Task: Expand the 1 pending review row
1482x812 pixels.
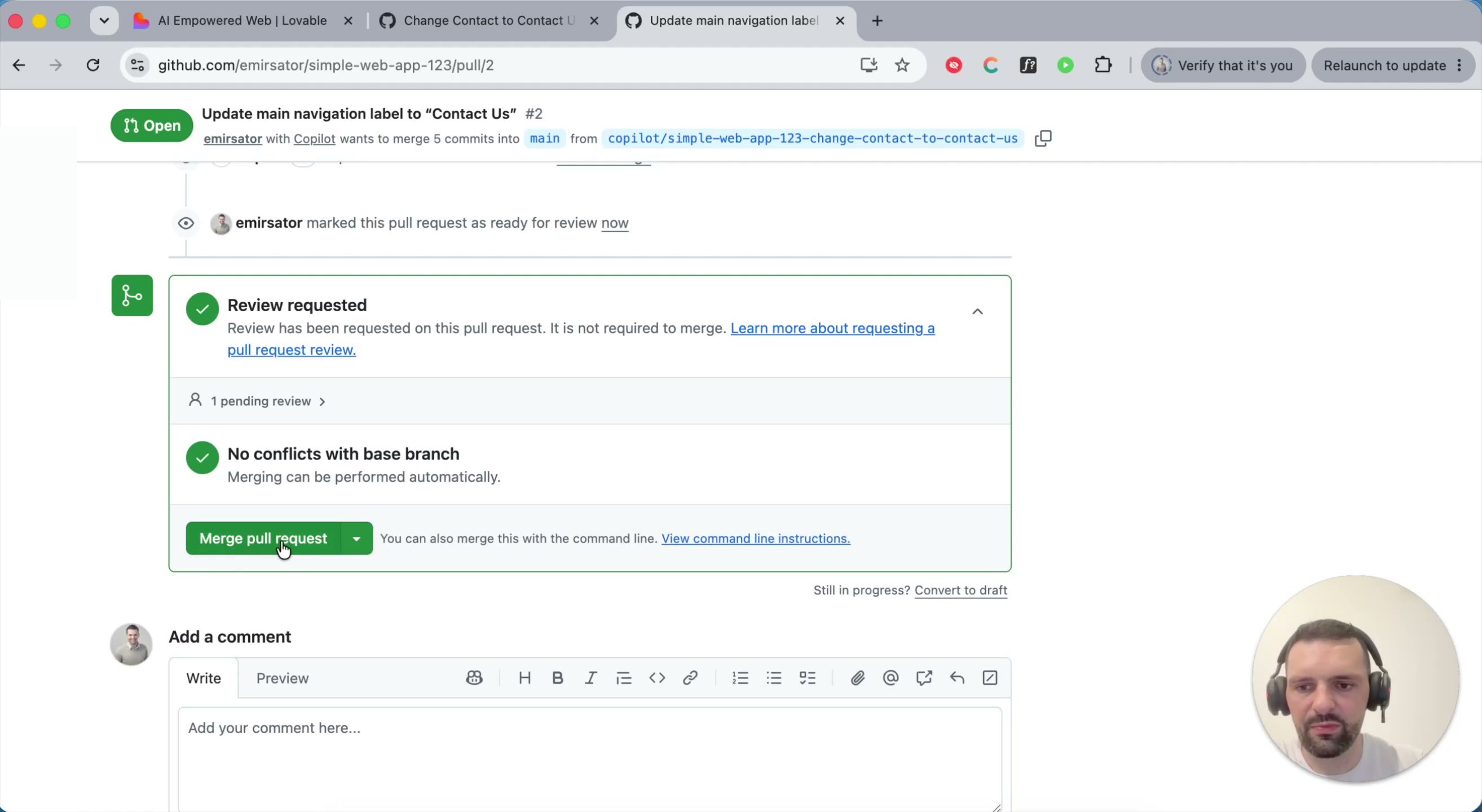Action: 590,401
